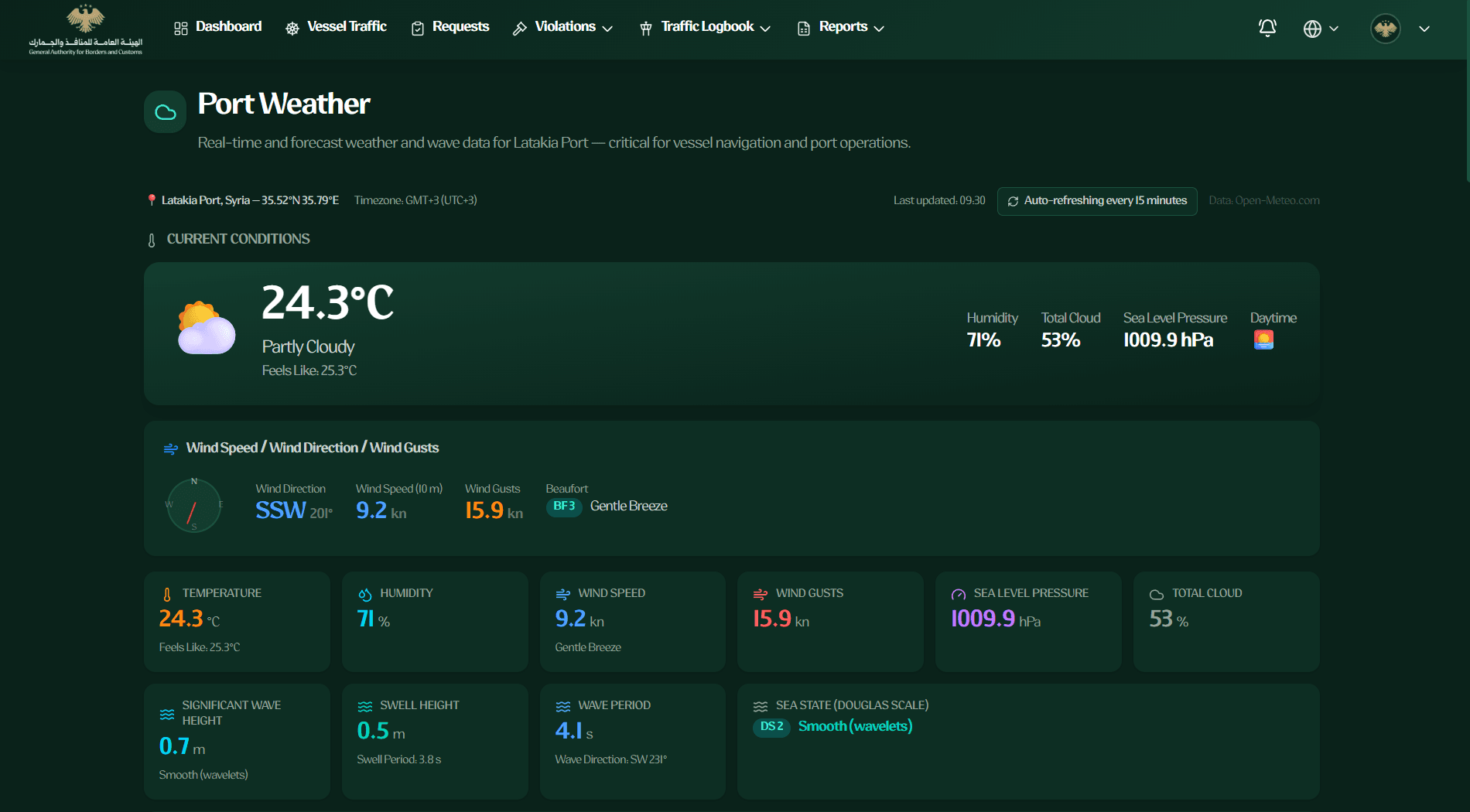This screenshot has width=1470, height=812.
Task: Click the Swell Height waves icon
Action: [x=365, y=706]
